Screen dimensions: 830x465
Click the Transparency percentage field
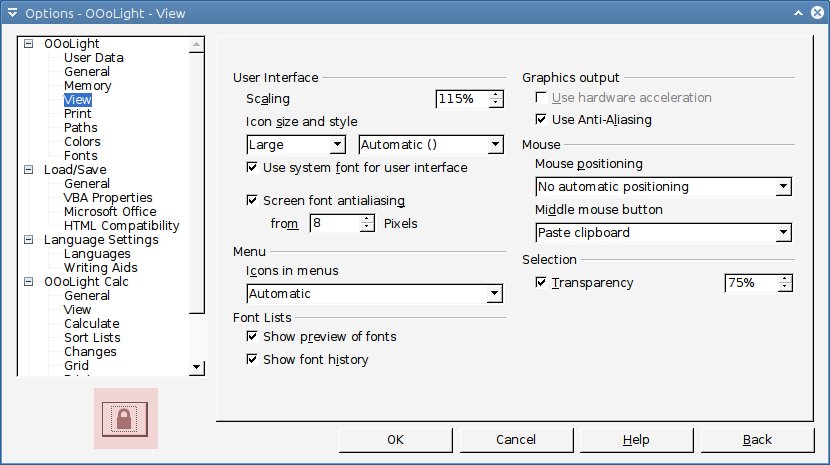(751, 283)
